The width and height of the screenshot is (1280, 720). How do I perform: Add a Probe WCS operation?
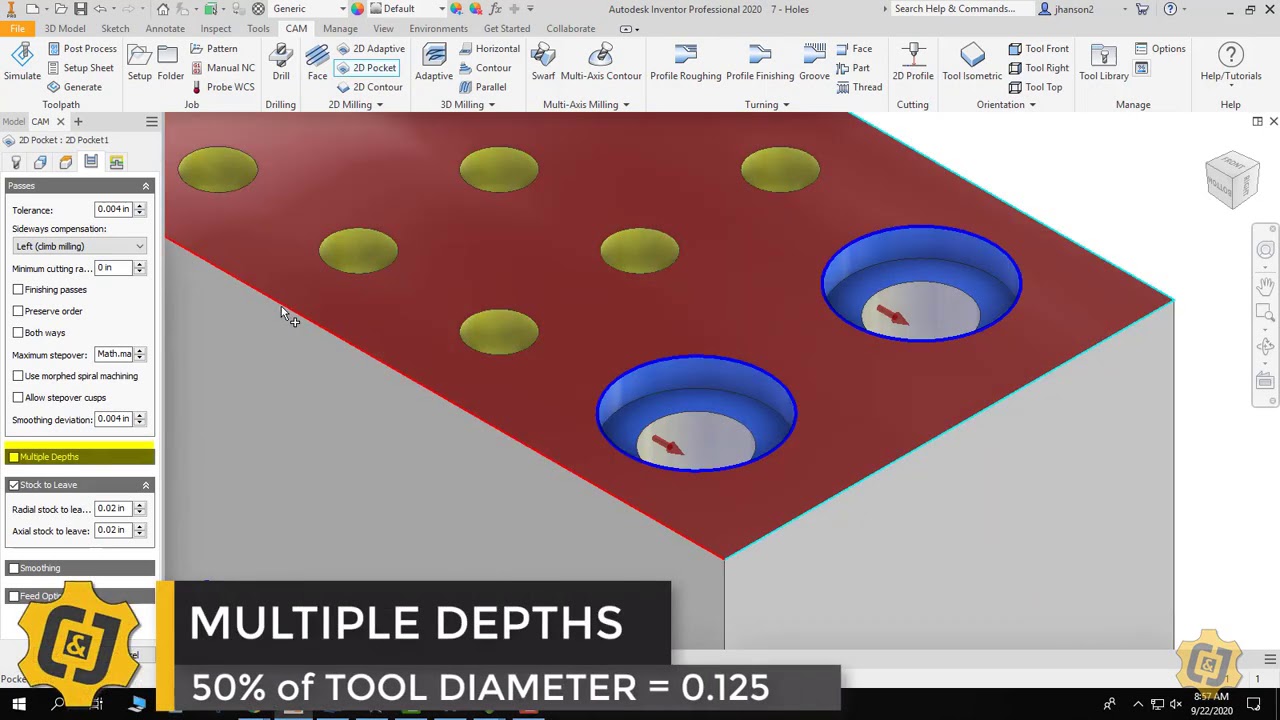(222, 87)
